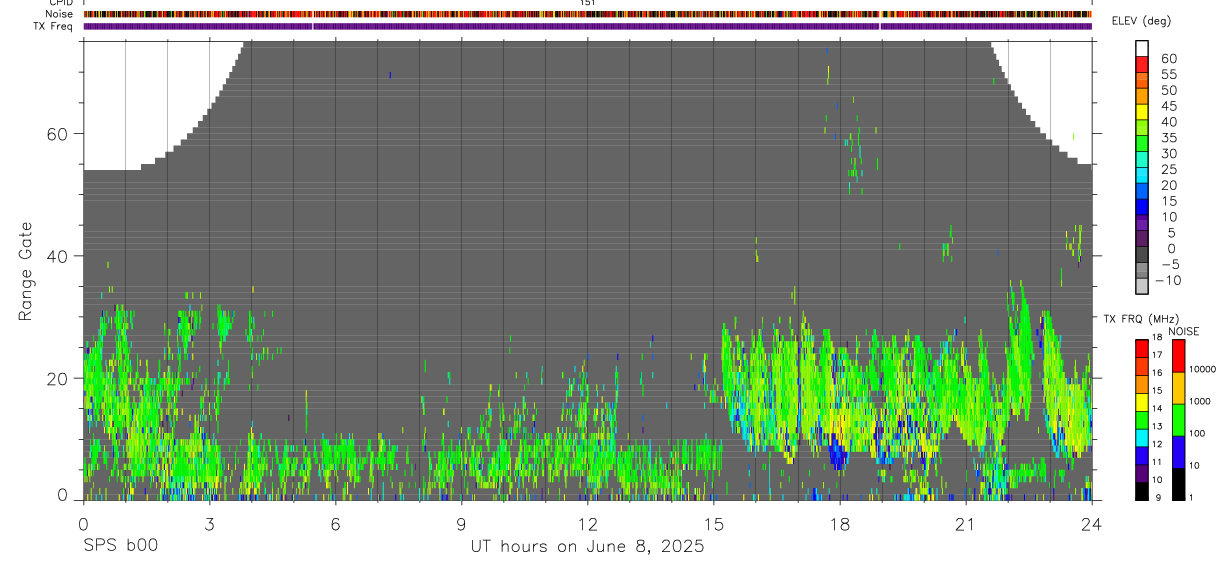Click the '14' tick on TX FRQ colorbar

(x=1156, y=409)
